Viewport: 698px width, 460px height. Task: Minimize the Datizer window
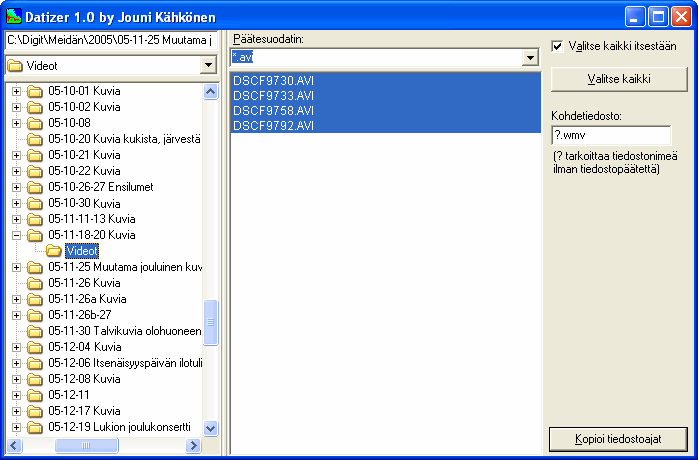pos(635,17)
